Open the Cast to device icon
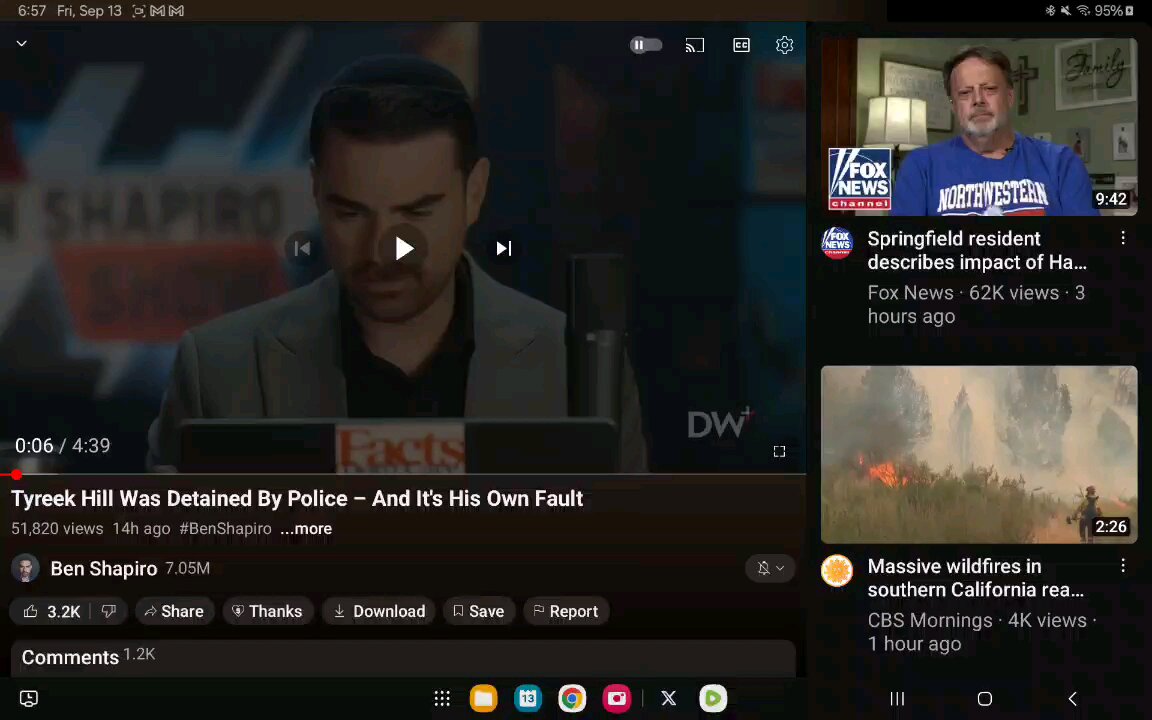The height and width of the screenshot is (720, 1152). click(x=694, y=46)
